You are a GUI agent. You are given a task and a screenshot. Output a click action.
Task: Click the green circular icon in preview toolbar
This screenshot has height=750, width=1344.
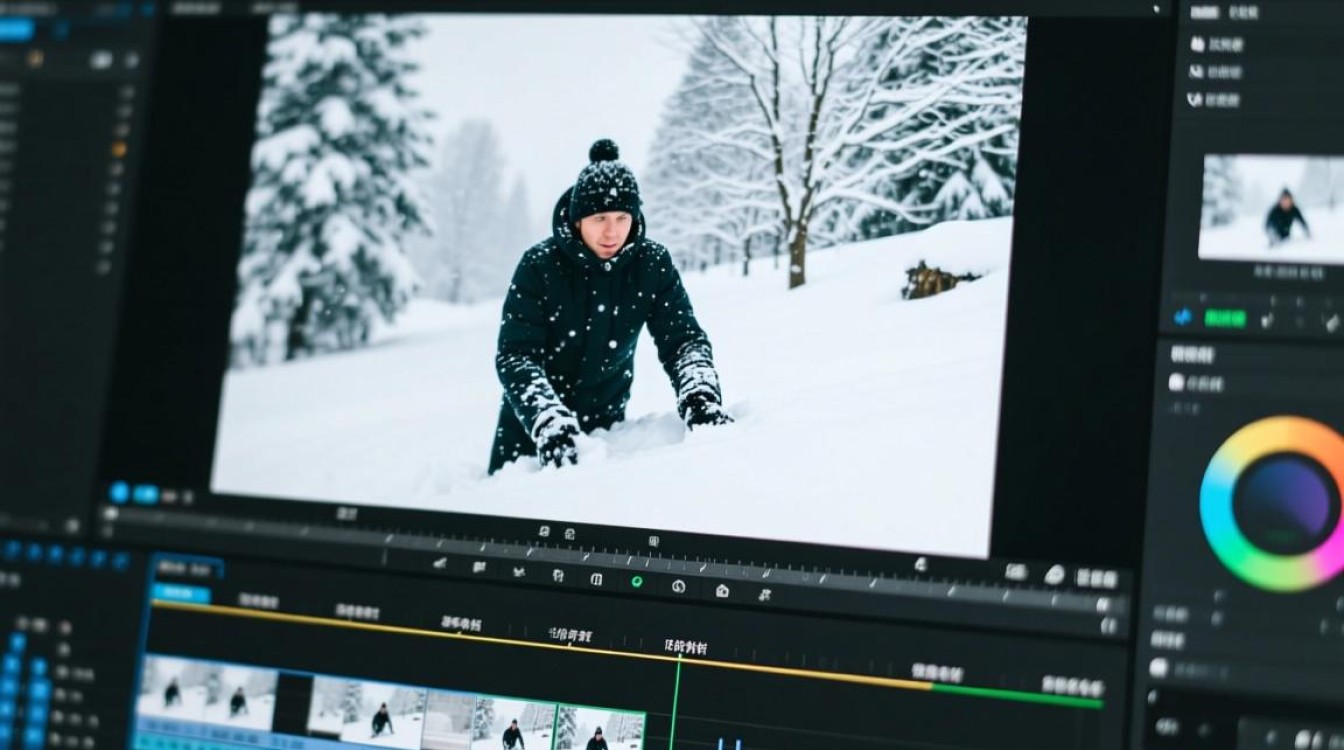(636, 581)
